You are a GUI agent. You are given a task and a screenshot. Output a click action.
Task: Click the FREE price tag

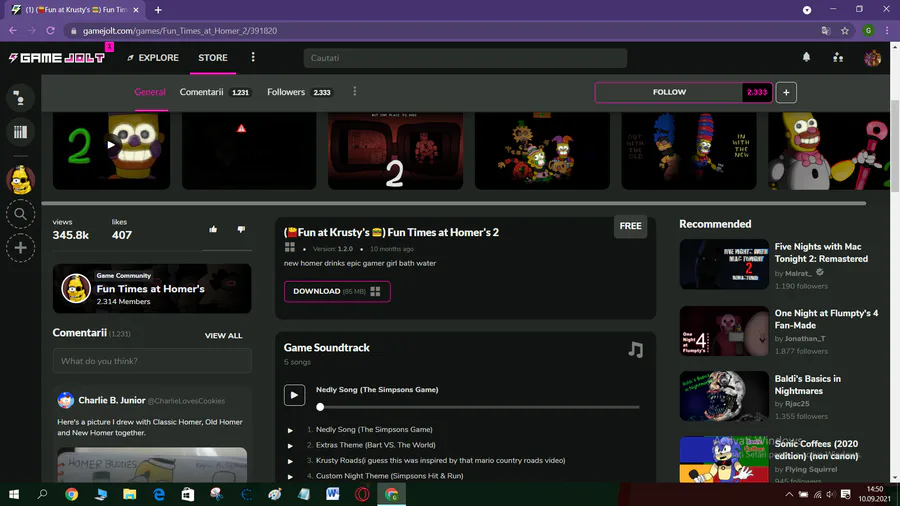(x=630, y=226)
